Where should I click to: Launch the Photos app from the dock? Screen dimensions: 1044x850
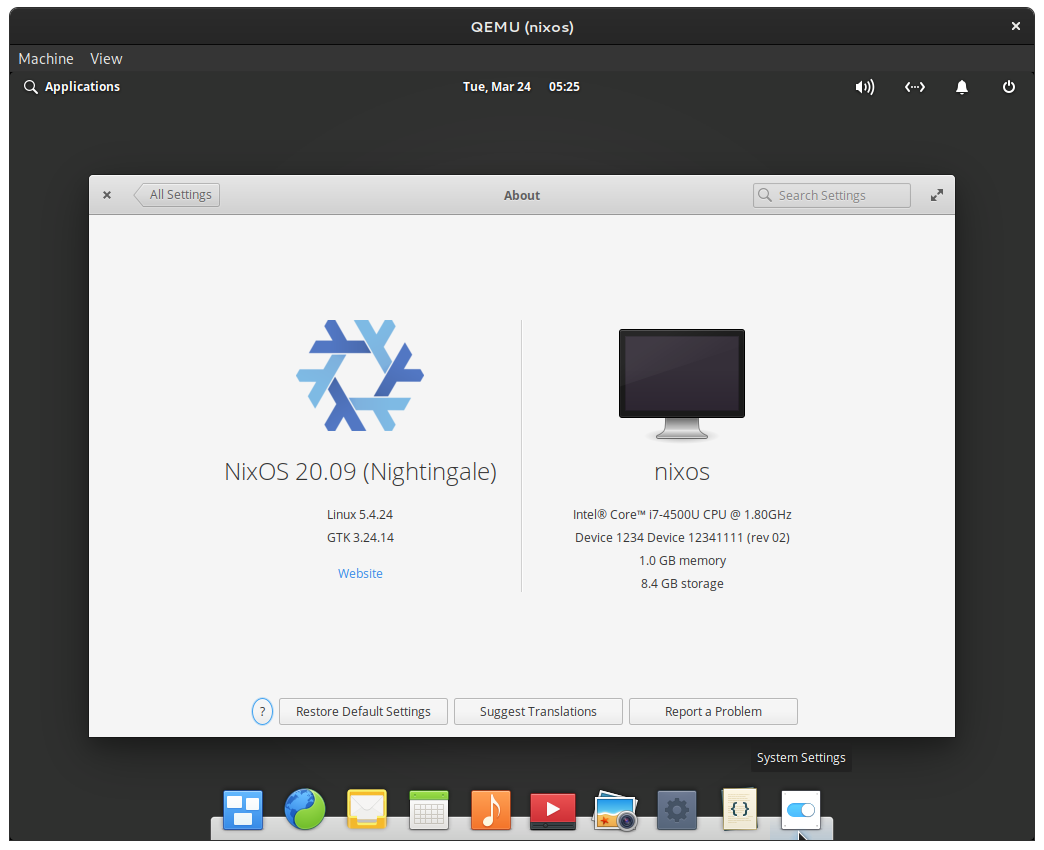615,810
